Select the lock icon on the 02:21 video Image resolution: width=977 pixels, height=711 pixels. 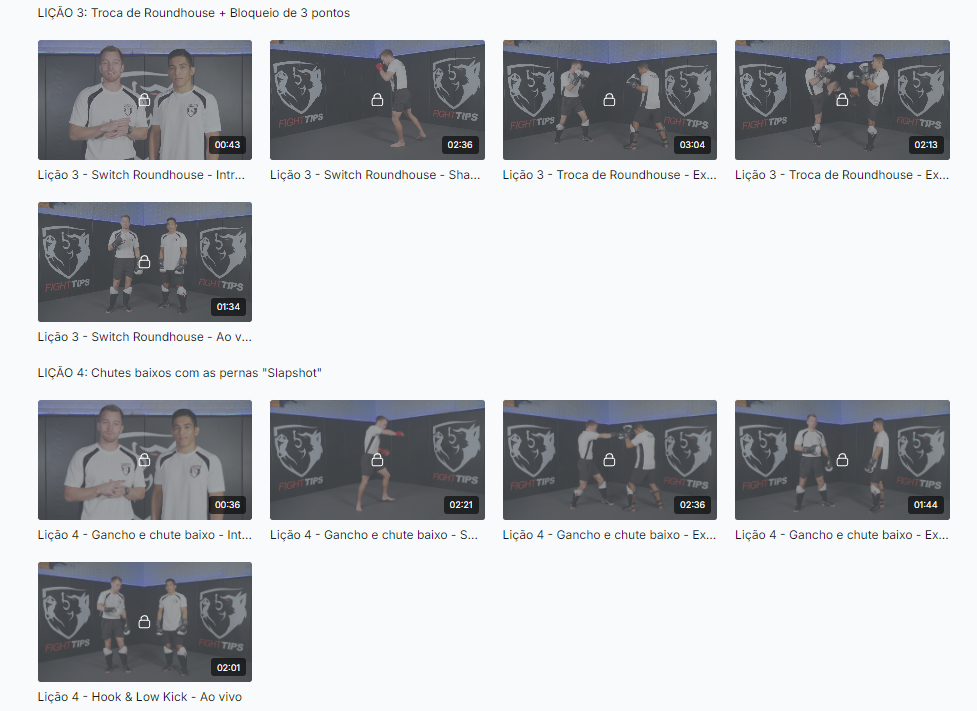[x=377, y=460]
